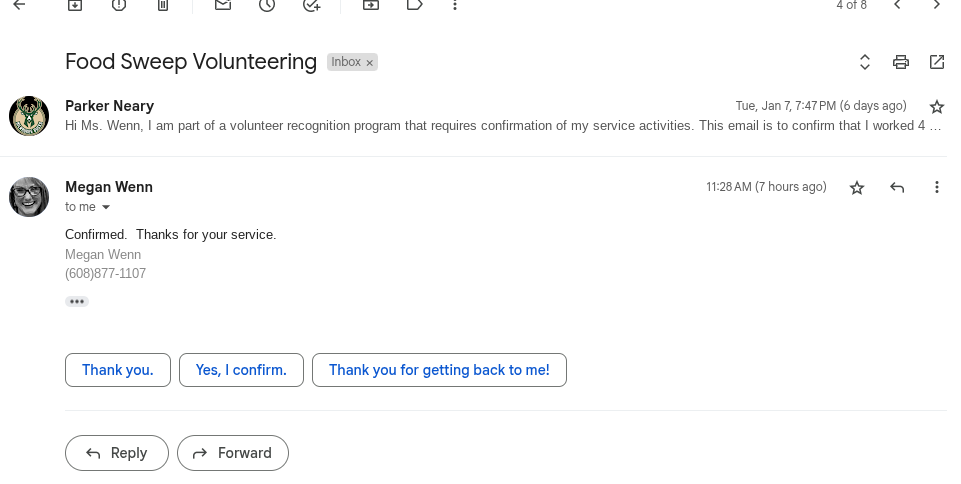Open the conversation in a new window
Viewport: 961px width, 484px height.
click(x=937, y=62)
